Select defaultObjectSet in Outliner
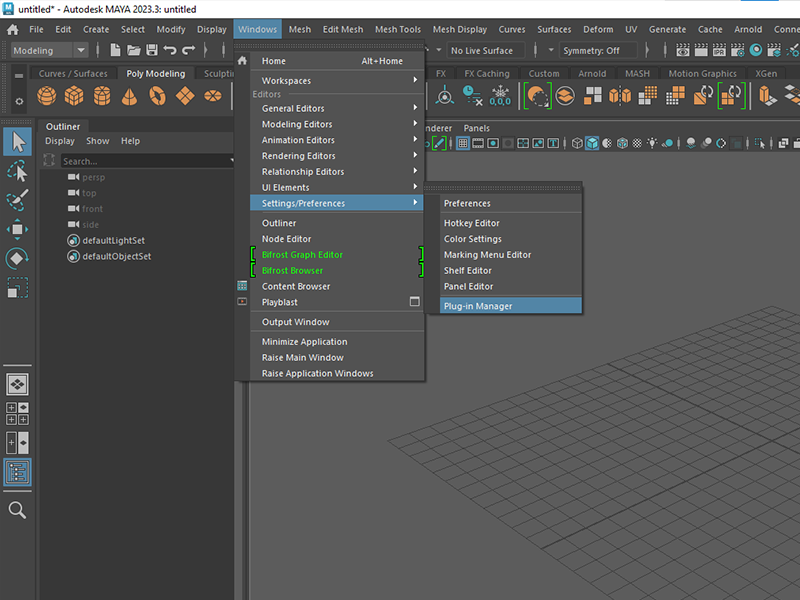 [116, 256]
